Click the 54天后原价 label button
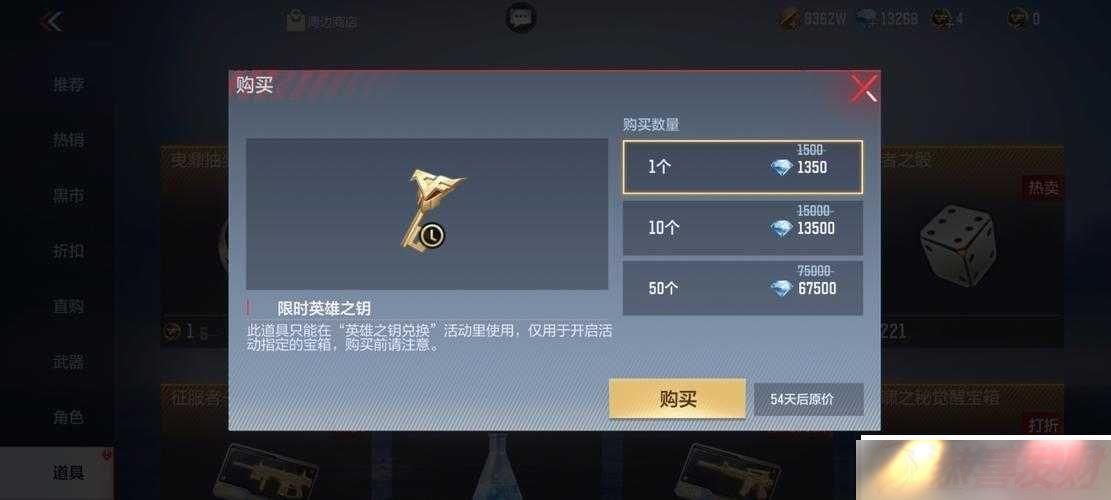The image size is (1111, 500). point(808,399)
